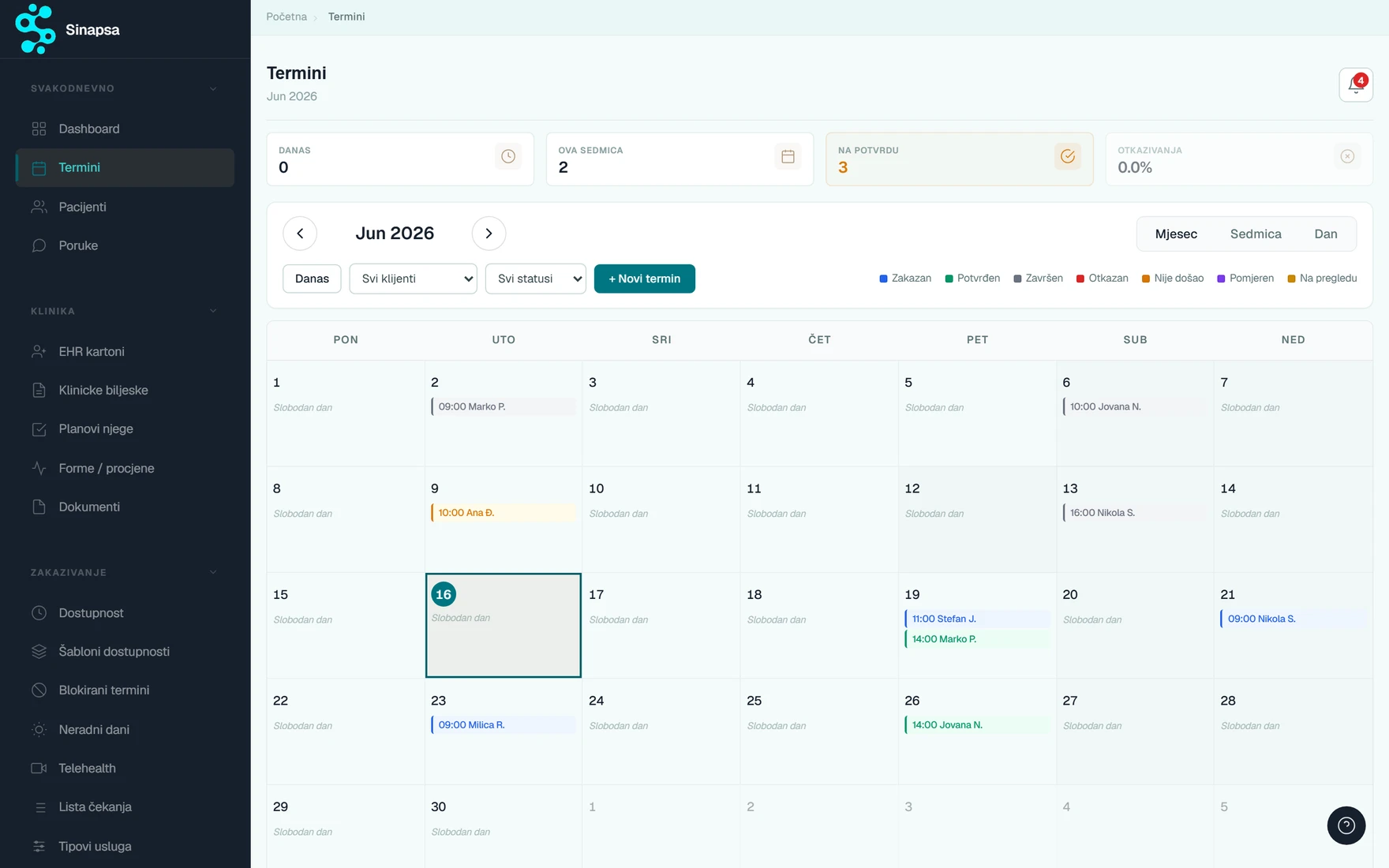Follow the Početna breadcrumb link
The height and width of the screenshot is (868, 1389).
coord(286,17)
